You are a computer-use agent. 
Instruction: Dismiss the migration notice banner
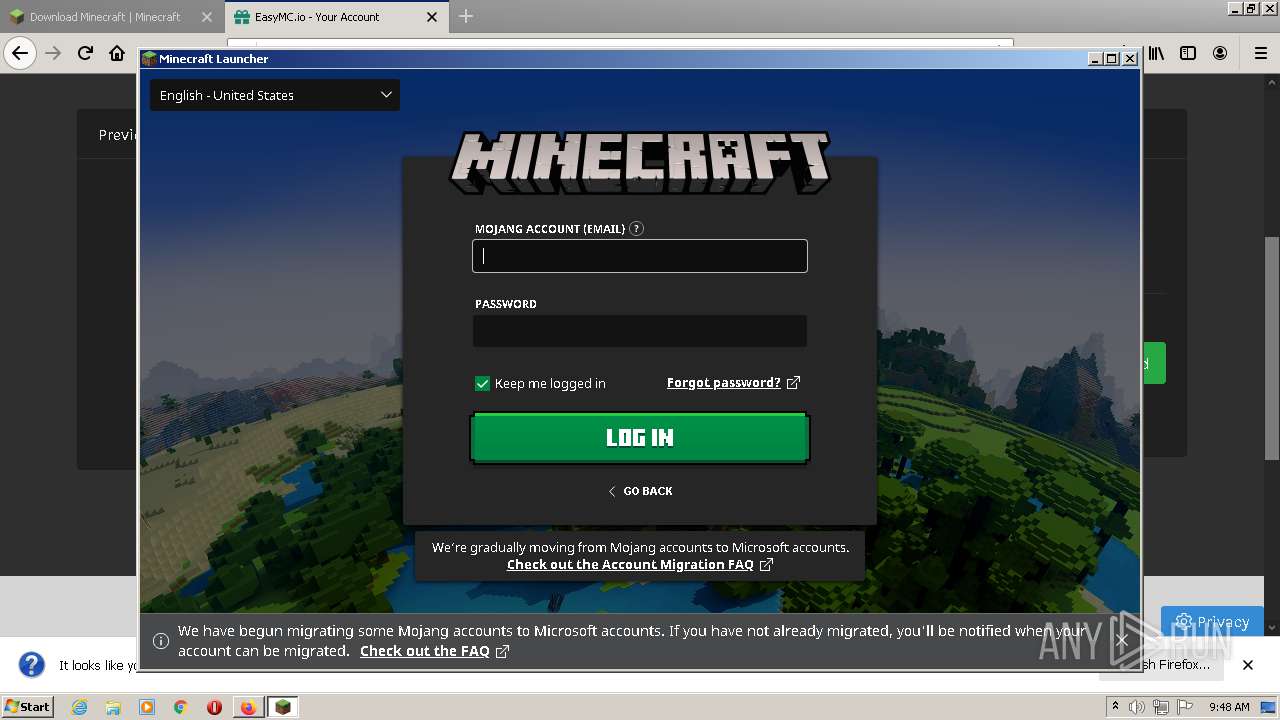[x=1122, y=640]
